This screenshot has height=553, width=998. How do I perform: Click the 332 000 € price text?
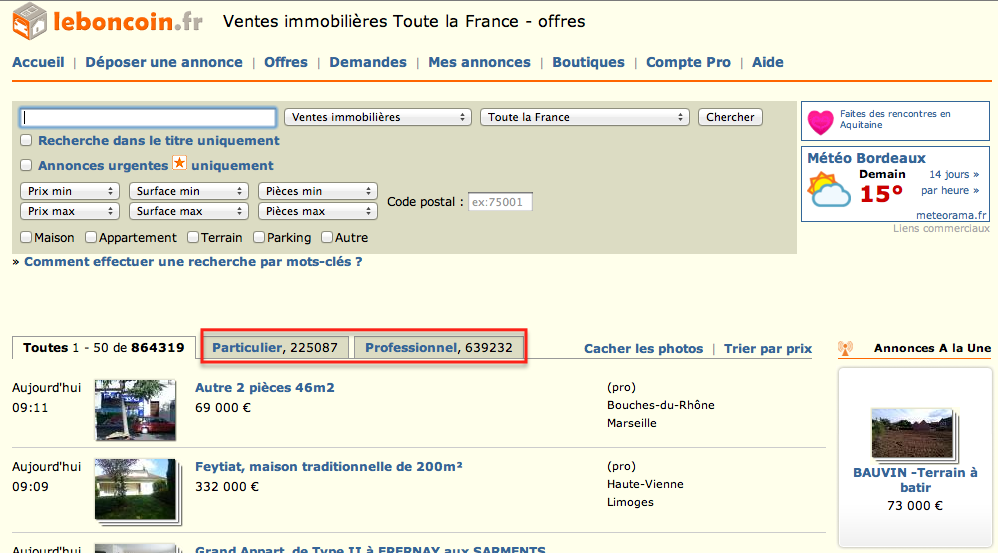227,487
